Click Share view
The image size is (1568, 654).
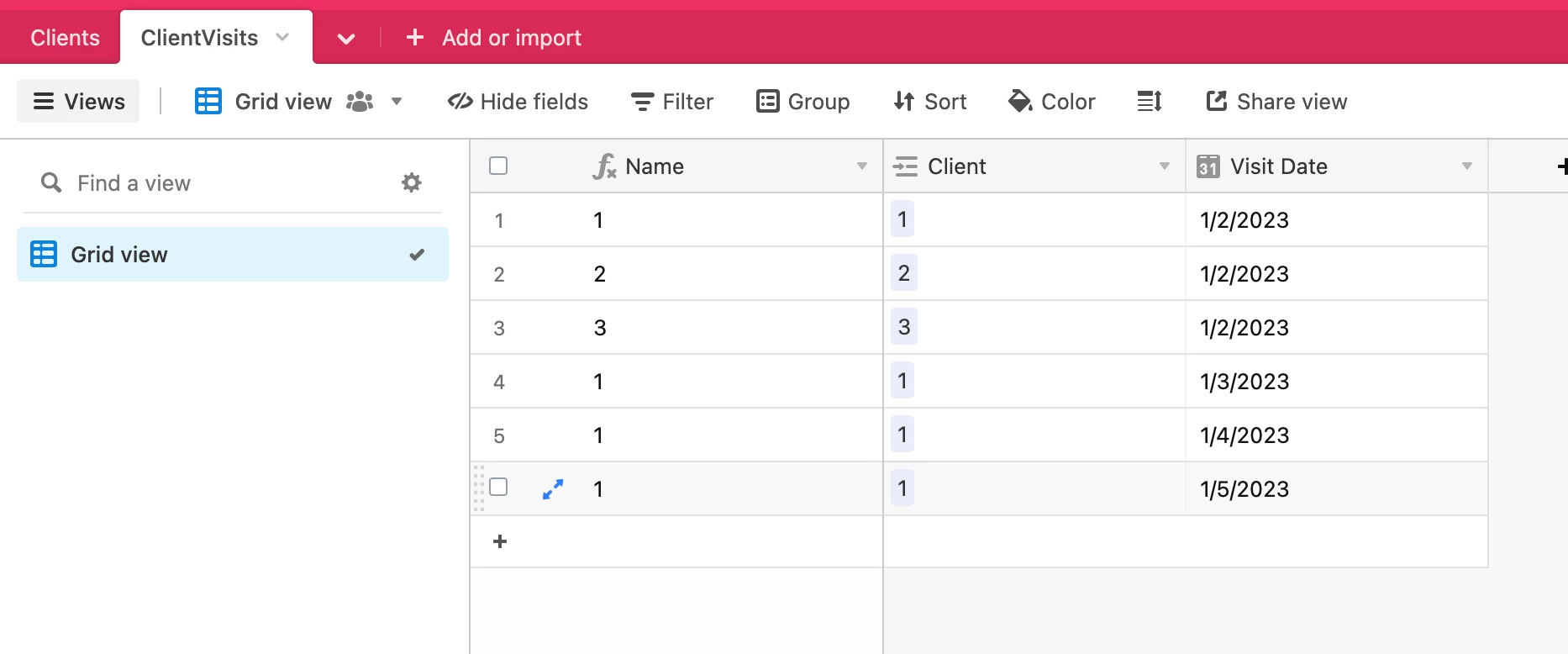point(1276,102)
